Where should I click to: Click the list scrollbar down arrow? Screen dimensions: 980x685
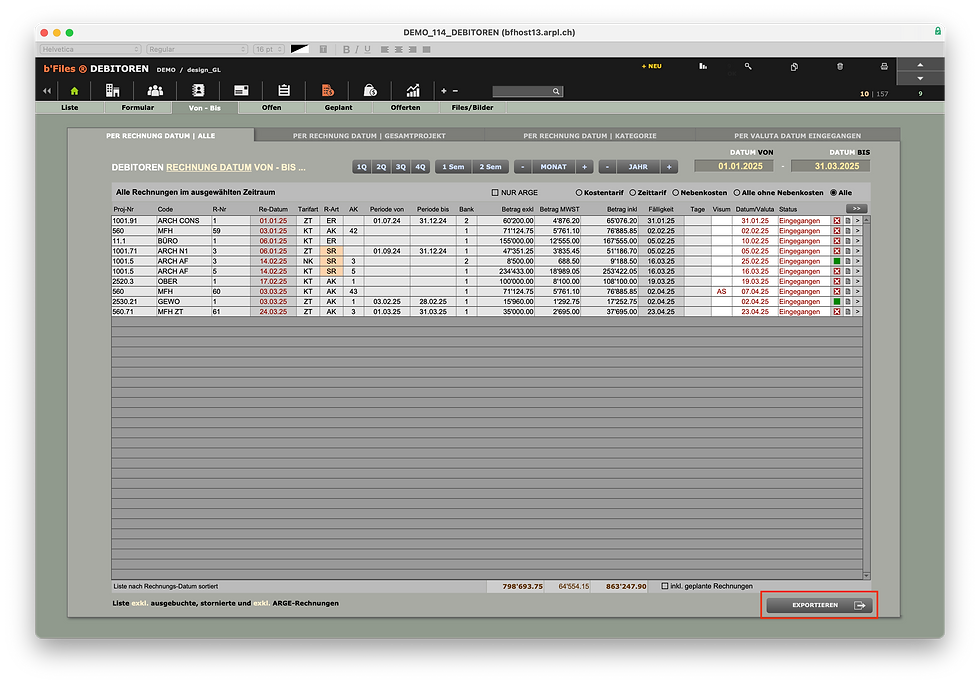pos(866,576)
